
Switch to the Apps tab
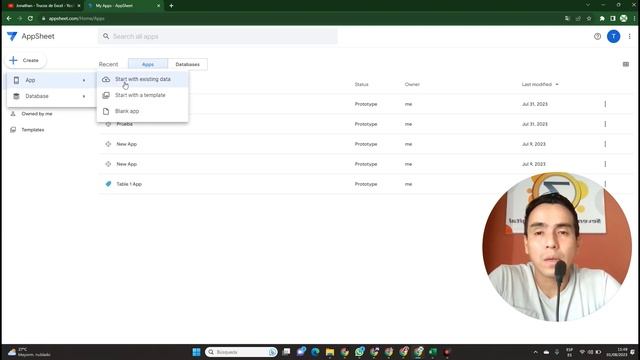(x=148, y=64)
